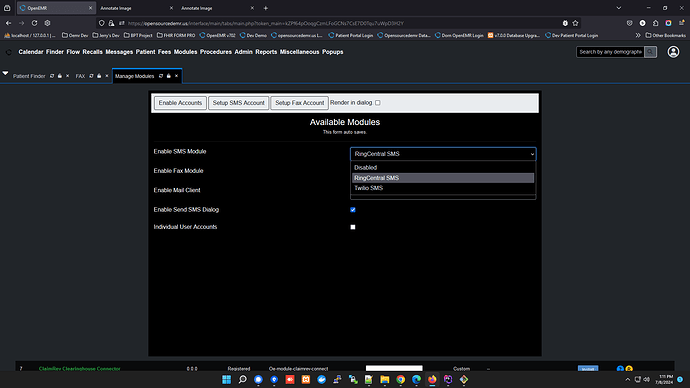The width and height of the screenshot is (690, 388).
Task: Focus the demographics search field
Action: tap(610, 52)
